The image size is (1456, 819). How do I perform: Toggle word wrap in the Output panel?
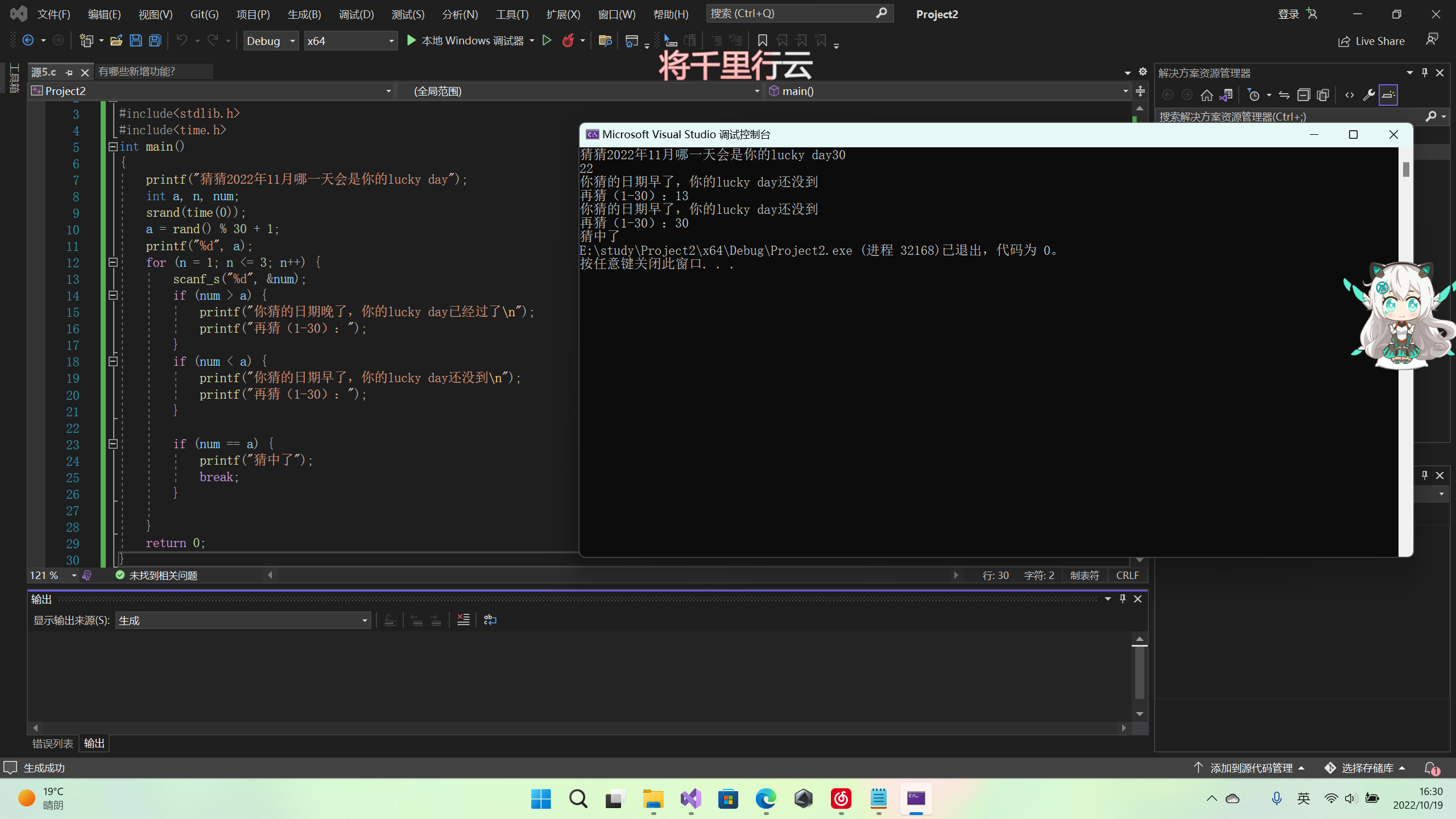(x=490, y=620)
